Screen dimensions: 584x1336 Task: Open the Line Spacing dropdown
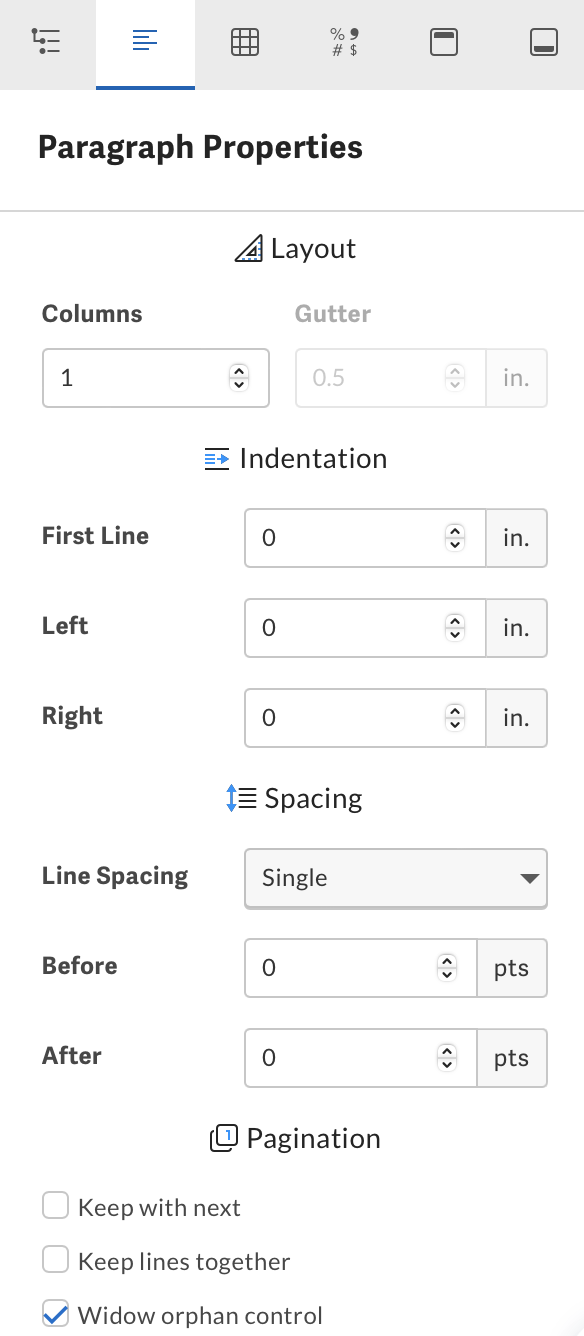(396, 878)
